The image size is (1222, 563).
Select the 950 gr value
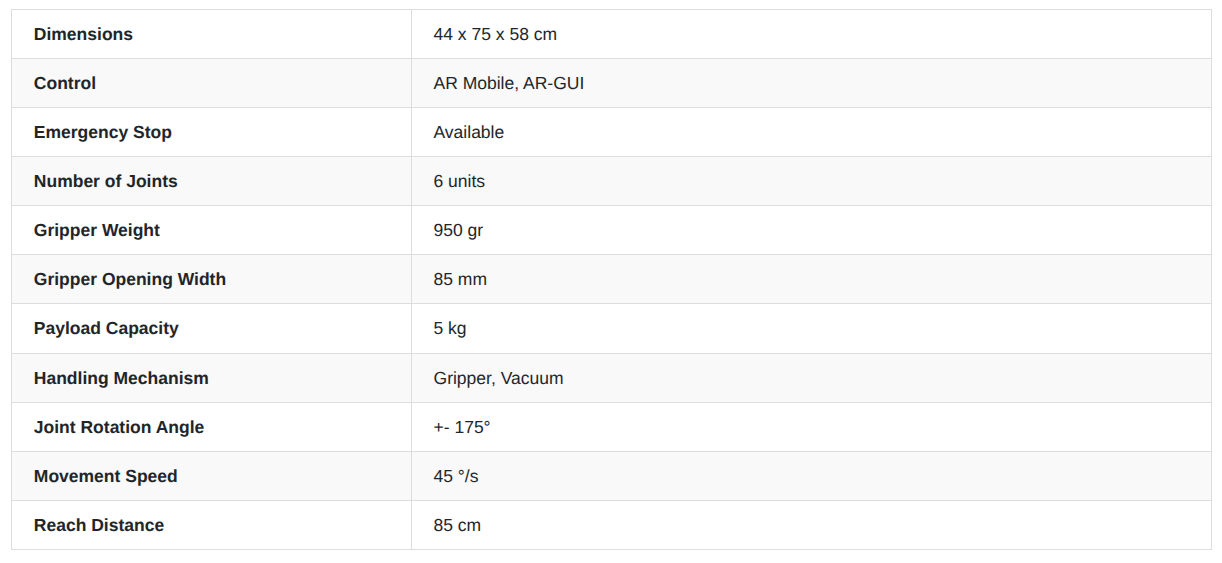pos(458,230)
